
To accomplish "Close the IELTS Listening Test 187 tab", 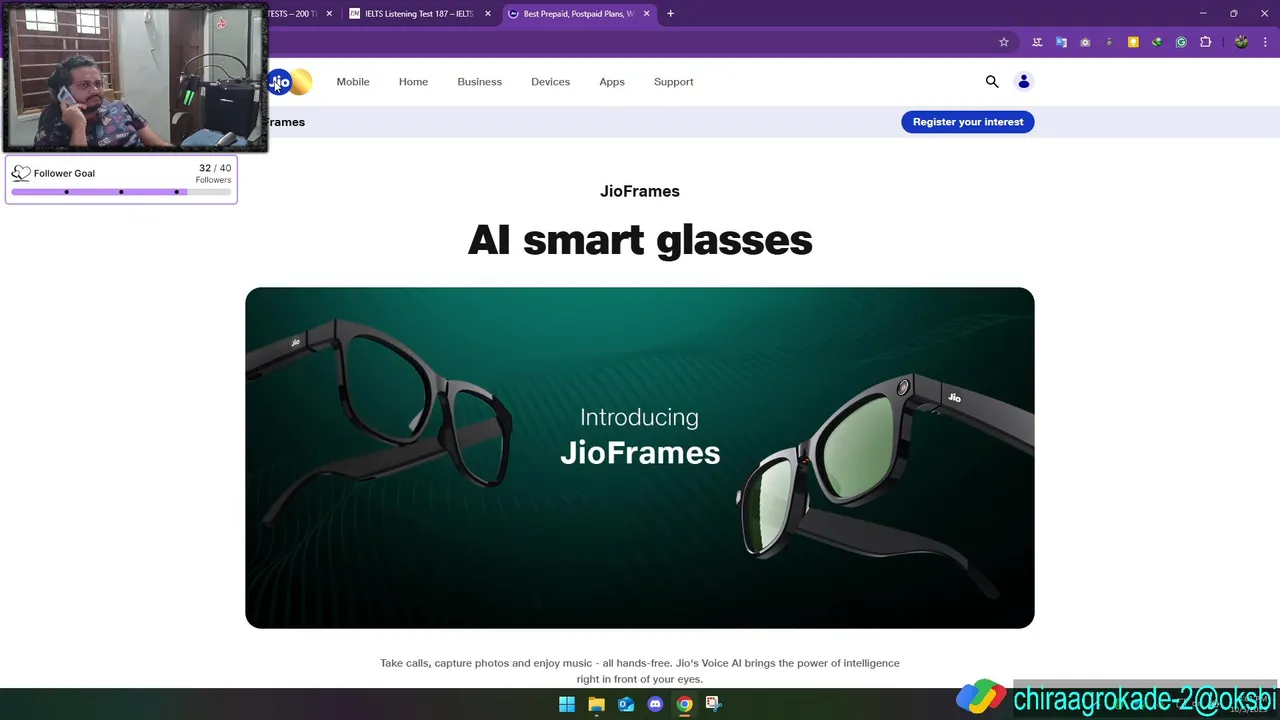I will 488,14.
